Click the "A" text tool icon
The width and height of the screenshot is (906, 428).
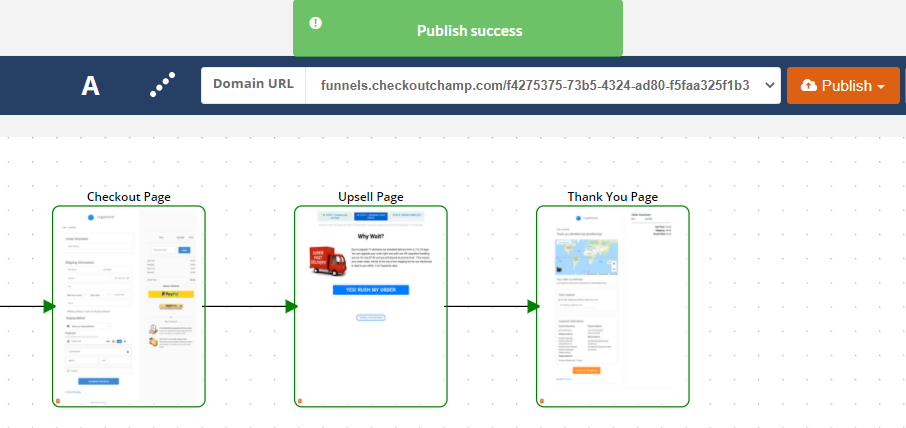click(90, 86)
